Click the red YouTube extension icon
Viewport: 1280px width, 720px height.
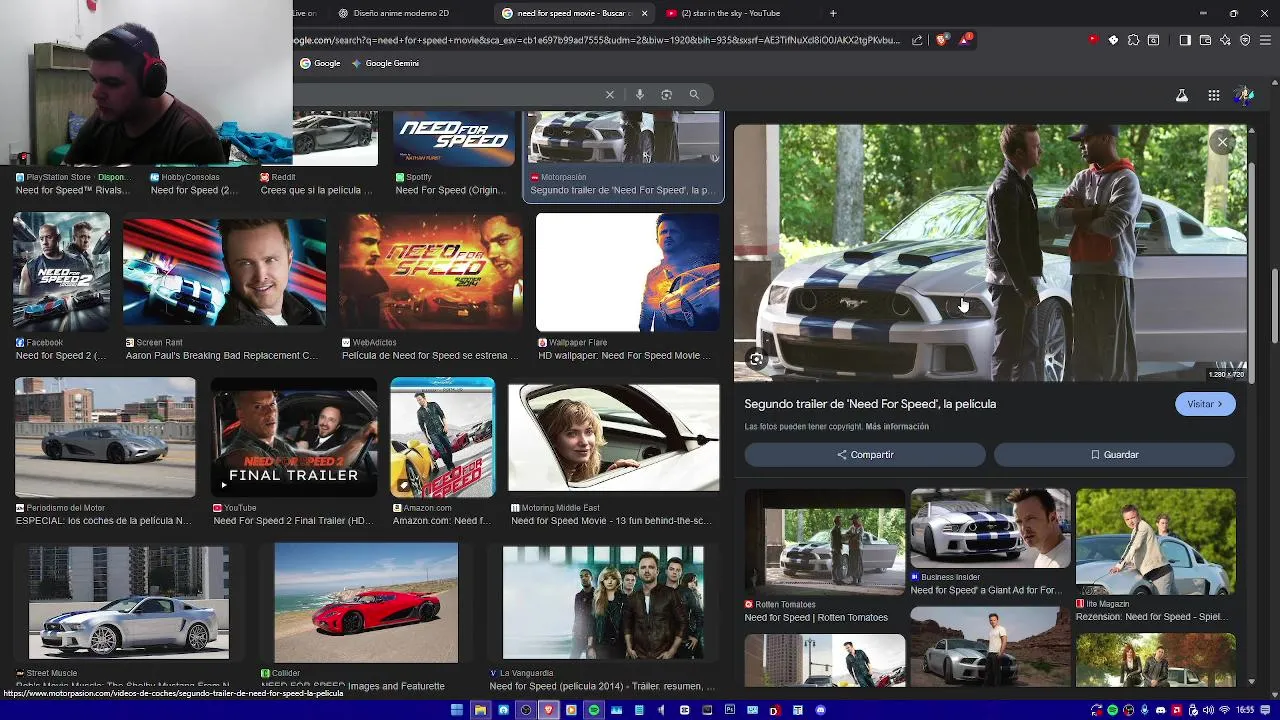coord(1093,40)
